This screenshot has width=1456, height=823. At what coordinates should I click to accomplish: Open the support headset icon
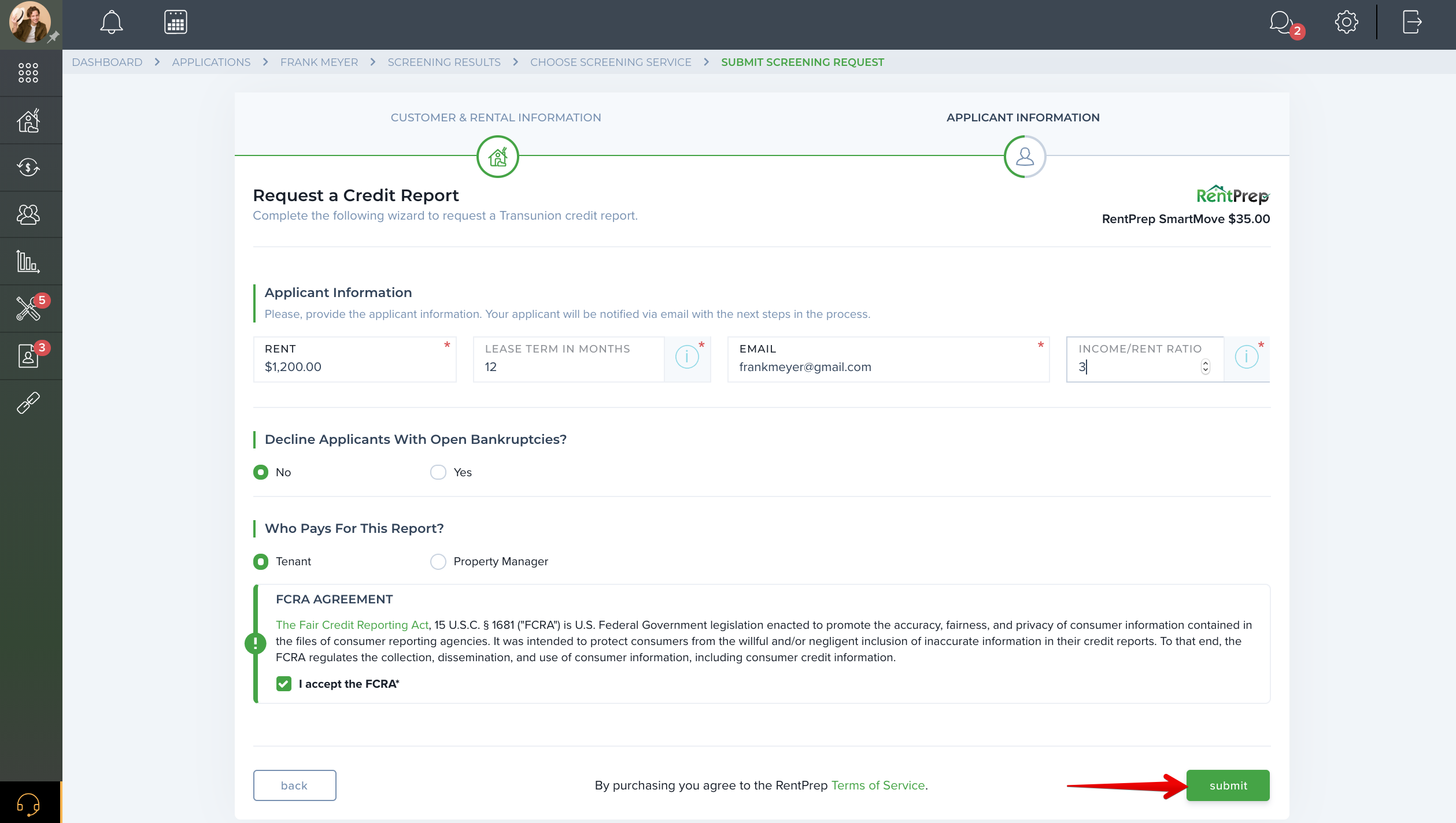tap(28, 803)
